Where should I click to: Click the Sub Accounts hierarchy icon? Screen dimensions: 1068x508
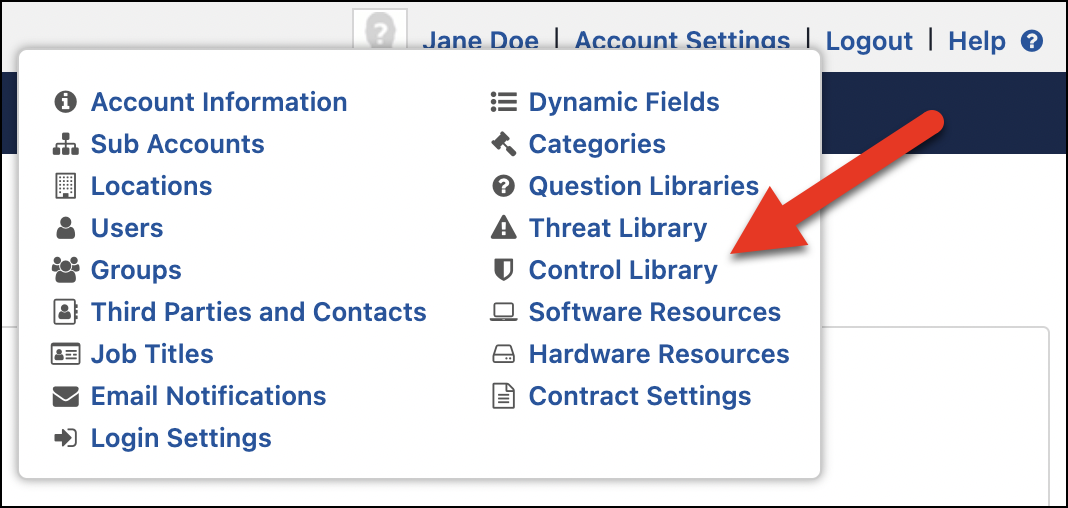click(65, 144)
